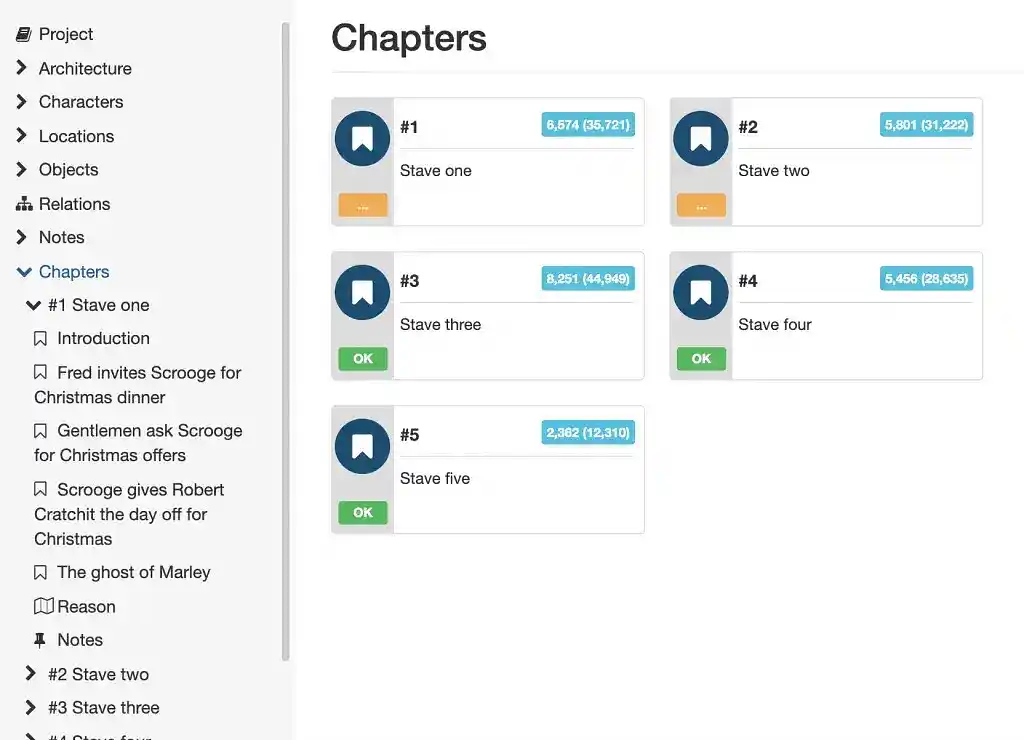
Task: Click the map icon beside Reason
Action: tap(43, 606)
